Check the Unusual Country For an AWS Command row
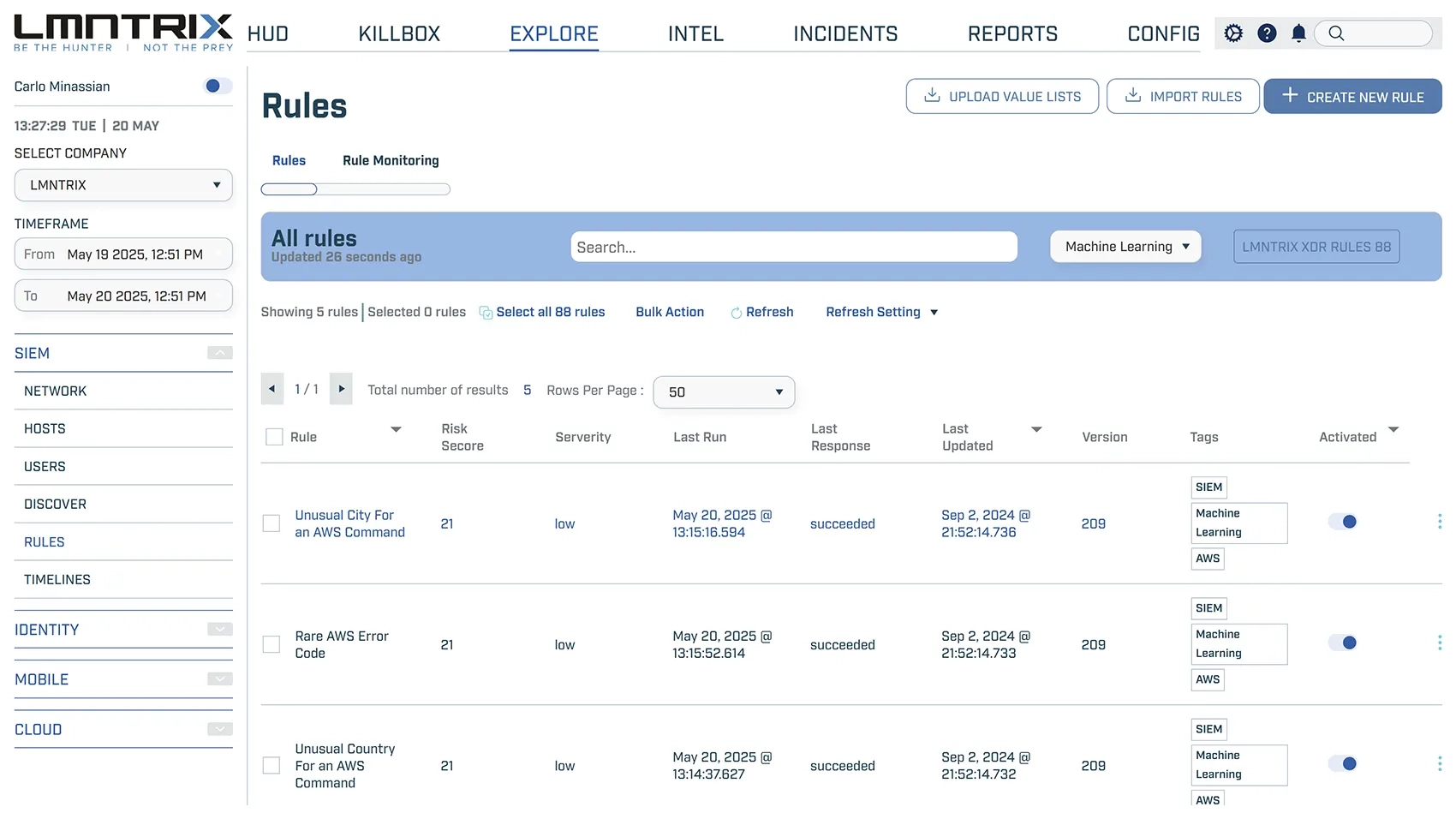Image resolution: width=1456 pixels, height=819 pixels. point(272,765)
